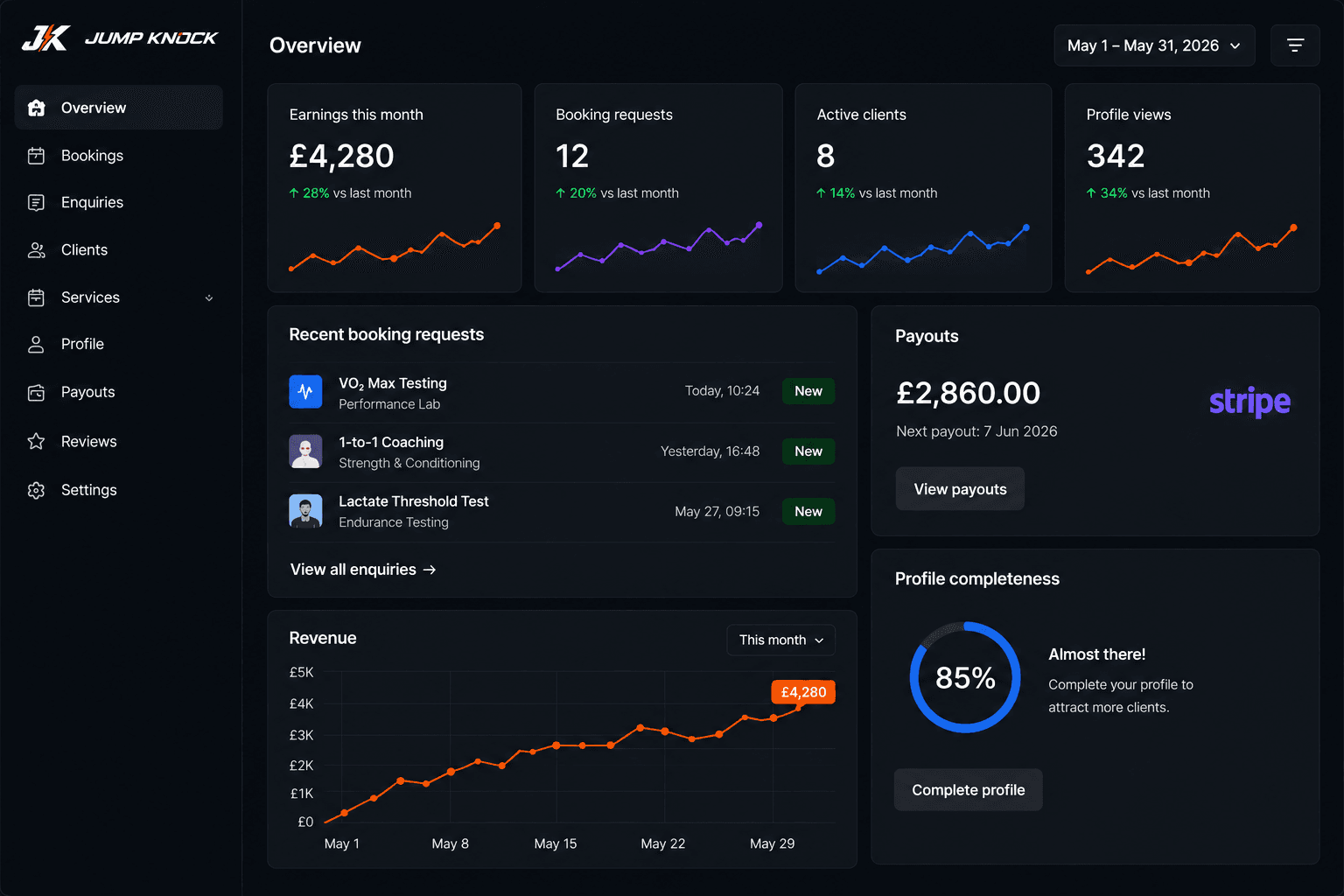Screen dimensions: 1344x896
Task: Select the Lactate Threshold Test request title
Action: 414,501
